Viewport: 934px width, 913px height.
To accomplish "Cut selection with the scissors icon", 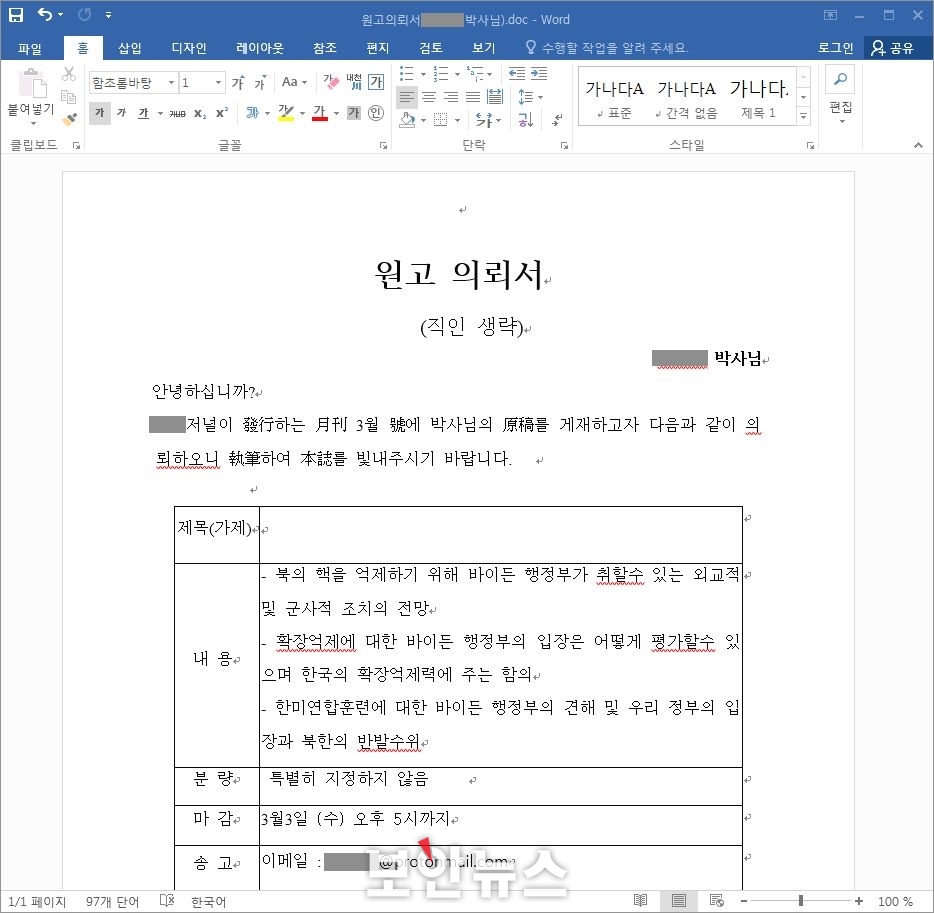I will coord(69,74).
